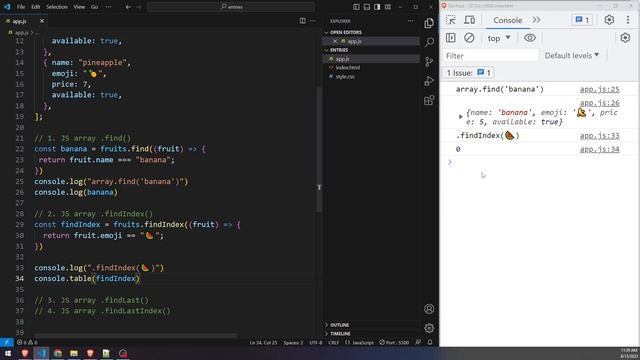Open the Edit menu
Image resolution: width=640 pixels, height=360 pixels.
coord(36,7)
